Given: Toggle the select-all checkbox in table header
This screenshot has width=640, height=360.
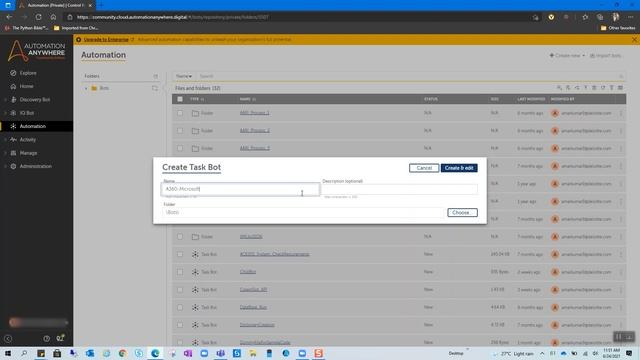Looking at the screenshot, I should click(180, 99).
